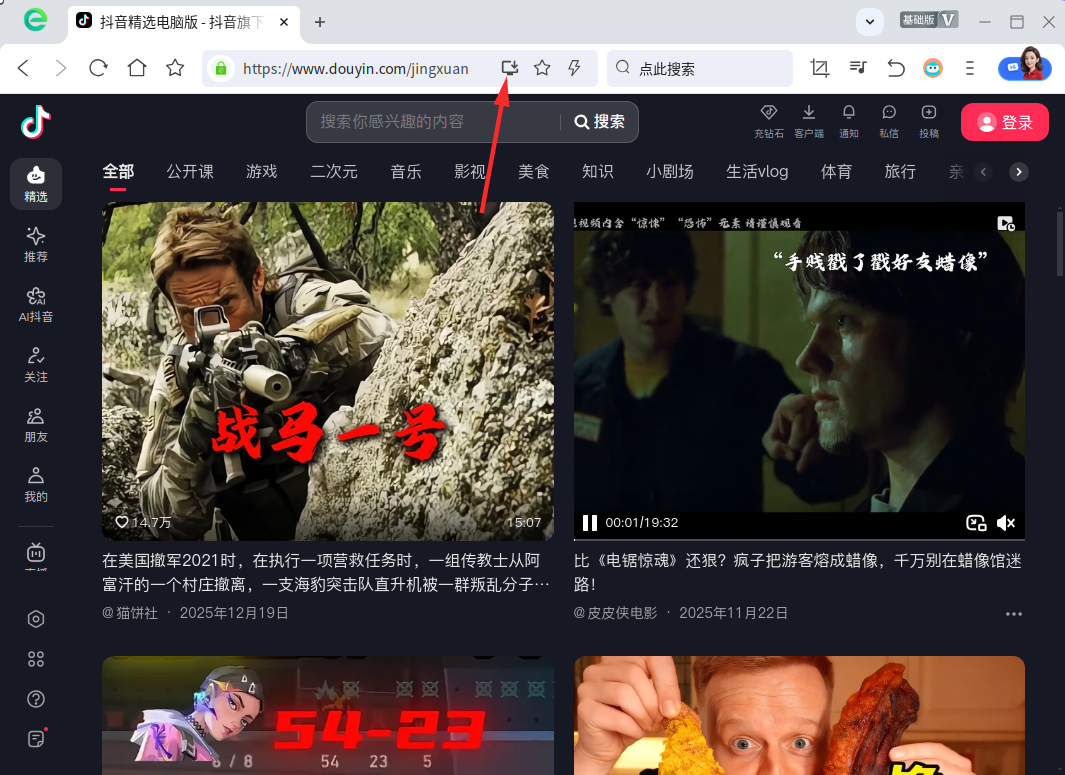Switch to 生活vlog tab
The width and height of the screenshot is (1065, 775).
757,172
